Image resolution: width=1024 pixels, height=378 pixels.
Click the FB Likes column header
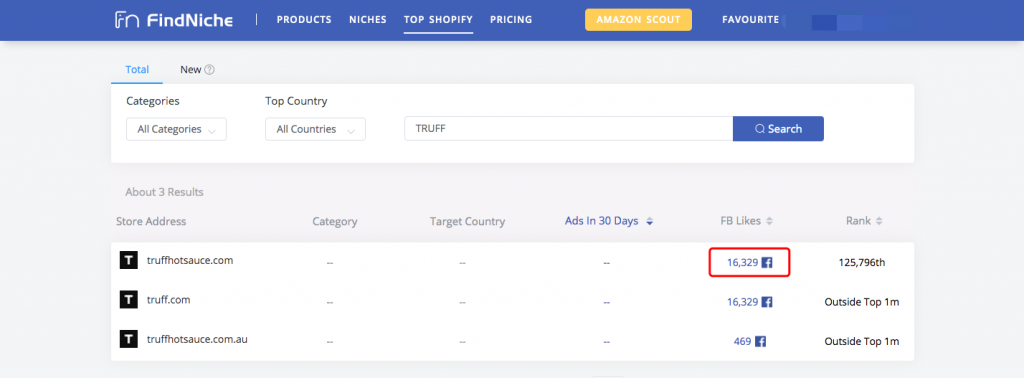(x=741, y=221)
